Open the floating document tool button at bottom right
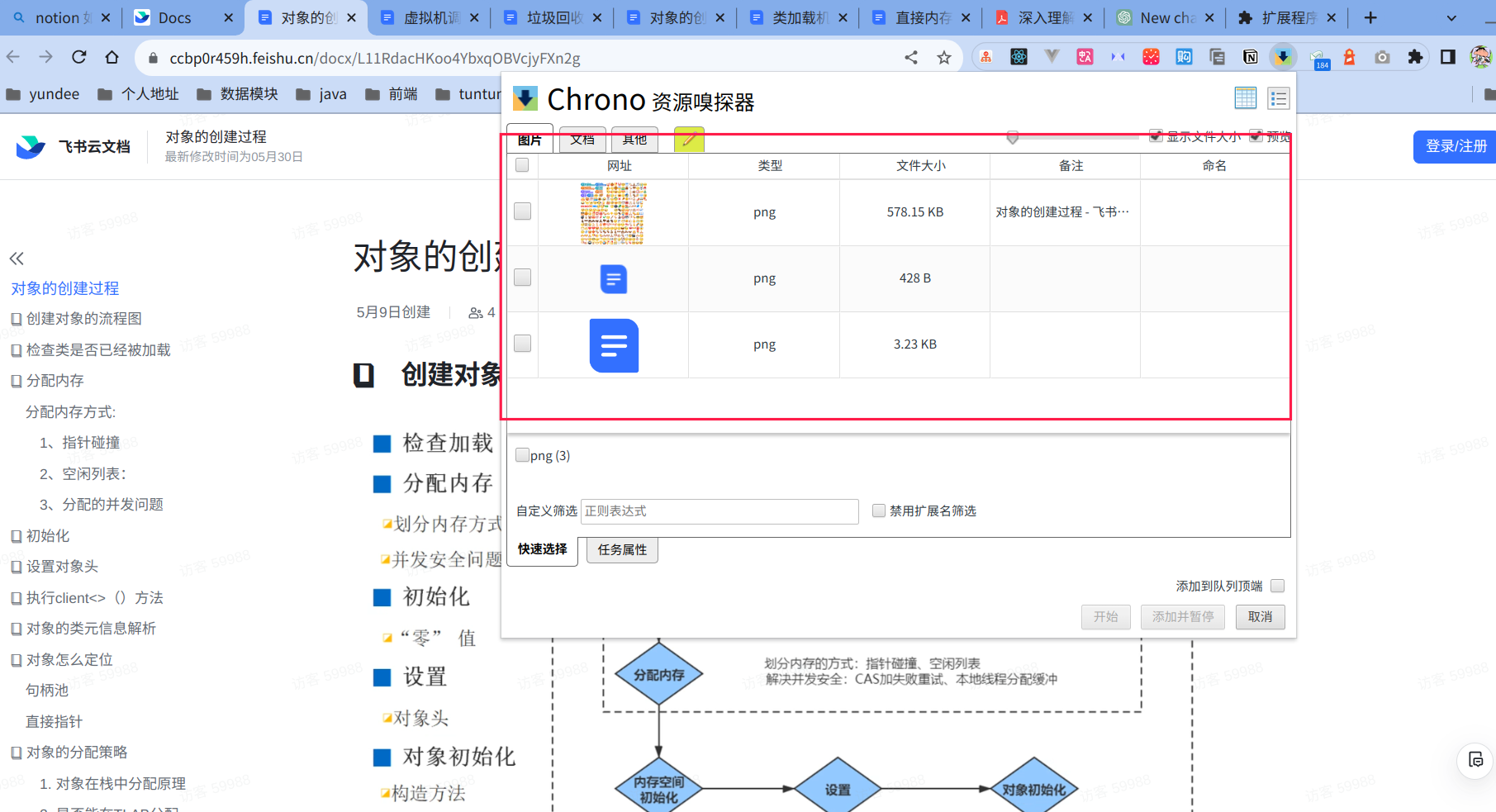Image resolution: width=1496 pixels, height=812 pixels. [1476, 760]
